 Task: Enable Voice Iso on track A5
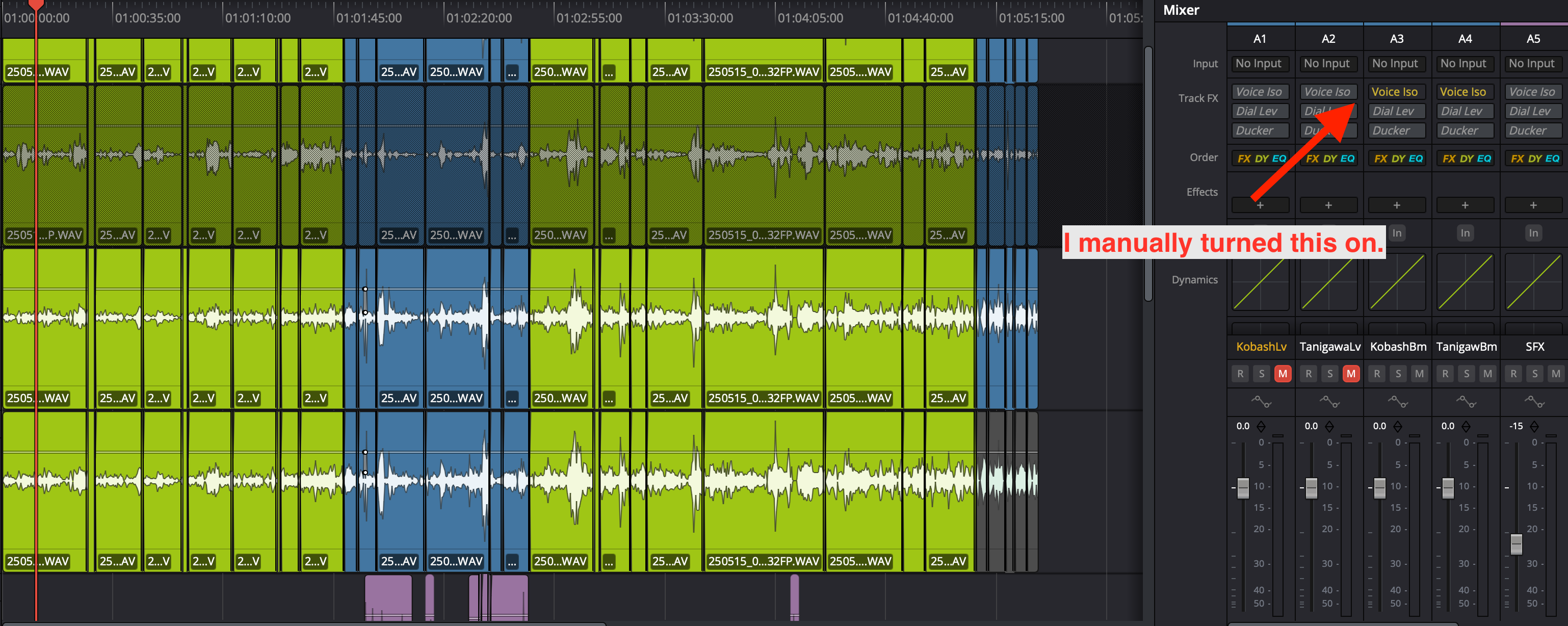pos(1533,92)
